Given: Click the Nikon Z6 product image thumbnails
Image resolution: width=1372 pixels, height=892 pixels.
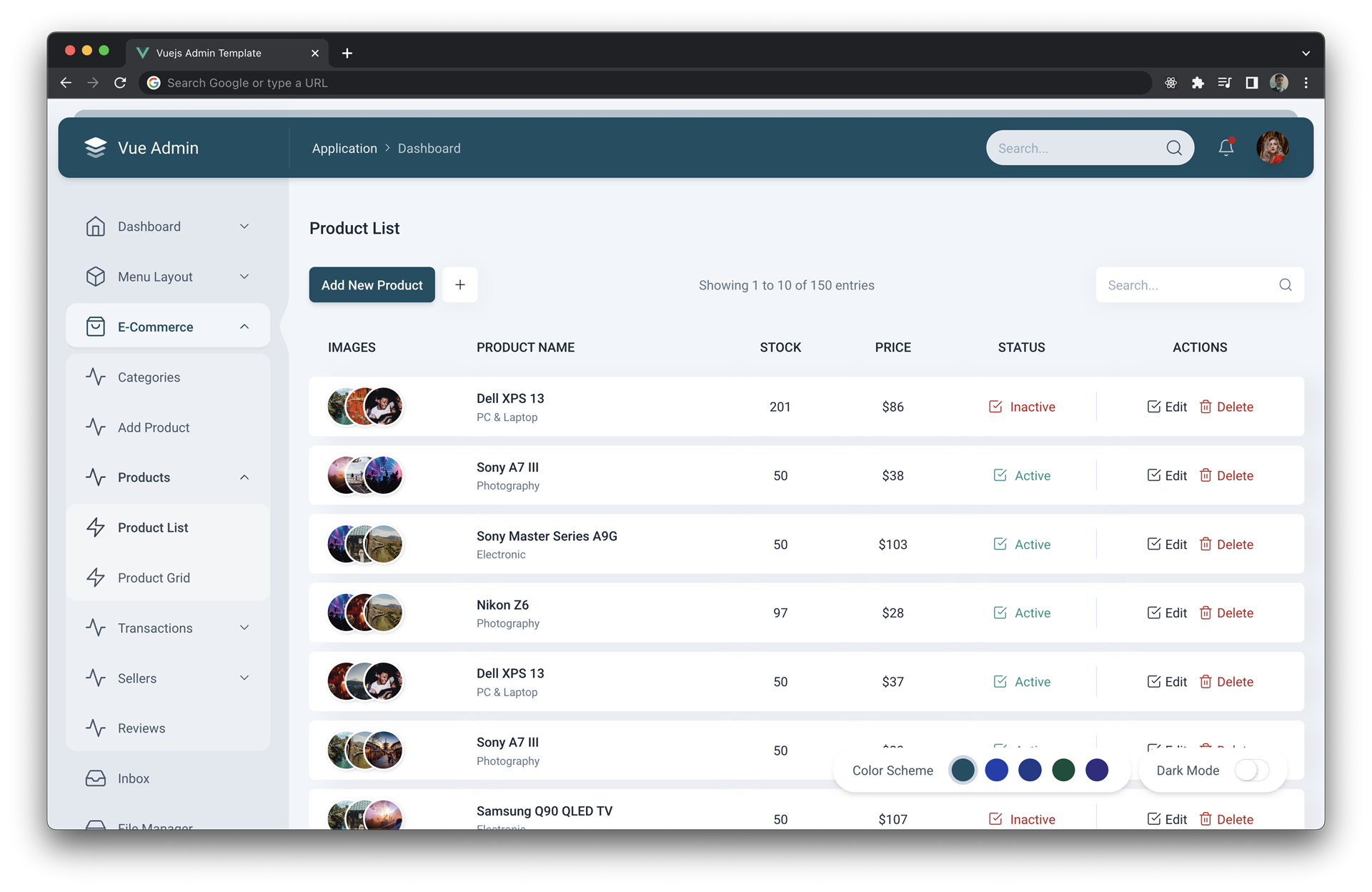Looking at the screenshot, I should (x=365, y=613).
